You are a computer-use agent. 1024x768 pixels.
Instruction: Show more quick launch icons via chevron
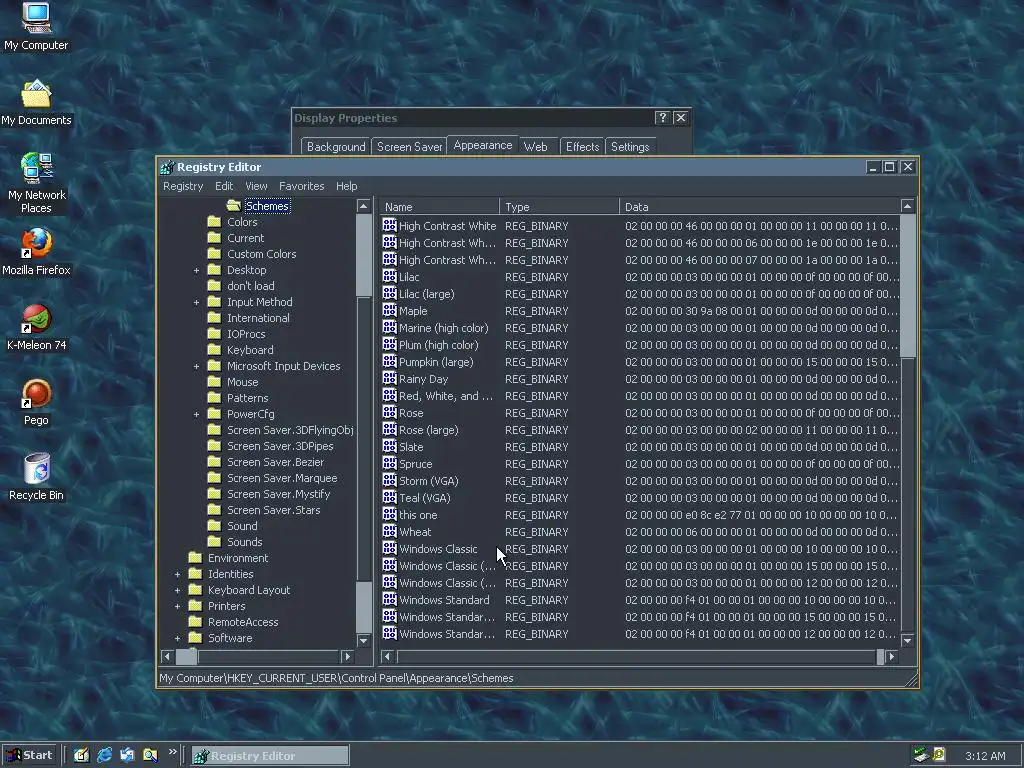tap(172, 752)
